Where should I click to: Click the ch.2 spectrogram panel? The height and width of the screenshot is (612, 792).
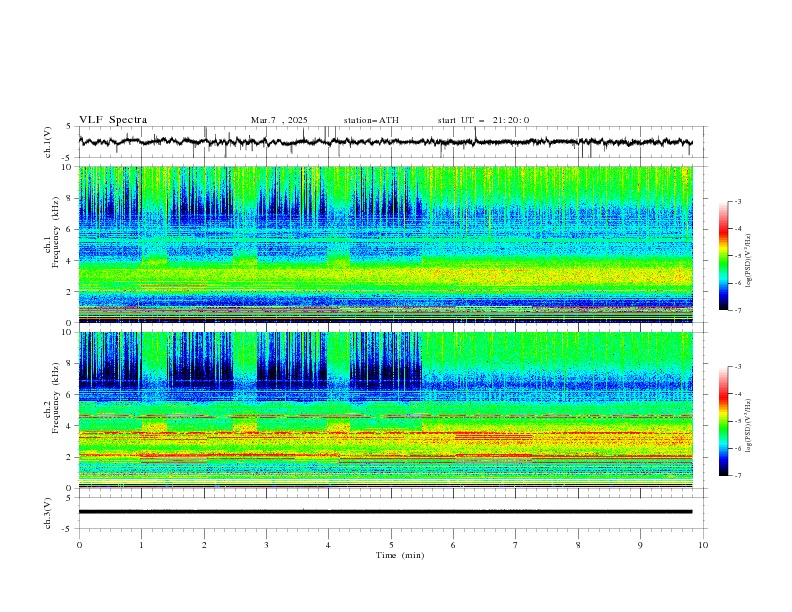tap(385, 410)
